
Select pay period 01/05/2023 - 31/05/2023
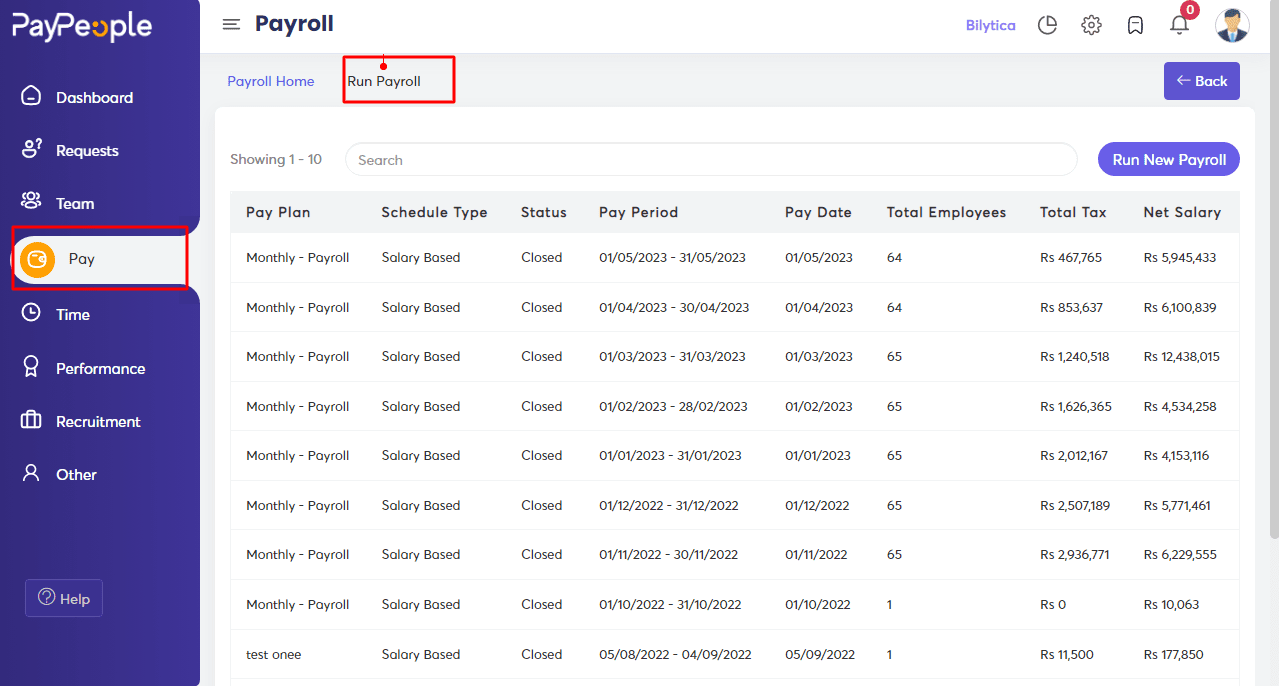coord(672,258)
